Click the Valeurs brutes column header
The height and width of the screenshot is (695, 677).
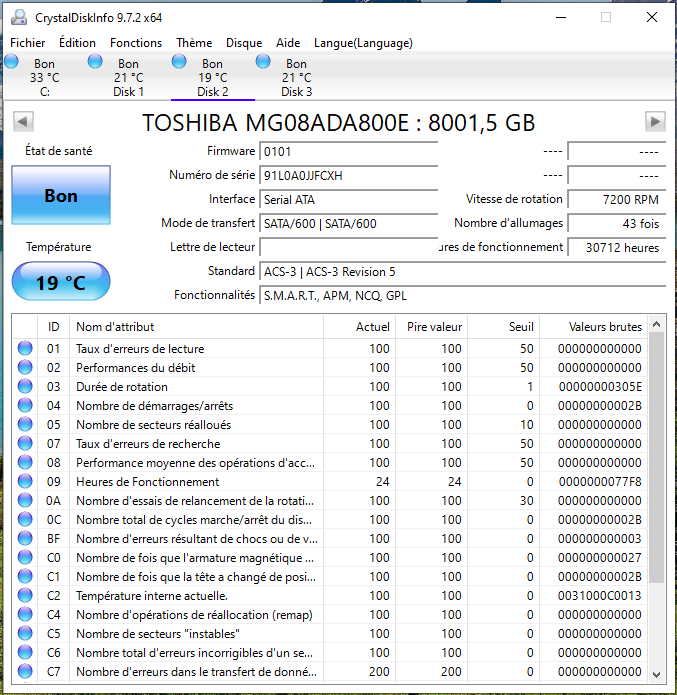tap(605, 326)
